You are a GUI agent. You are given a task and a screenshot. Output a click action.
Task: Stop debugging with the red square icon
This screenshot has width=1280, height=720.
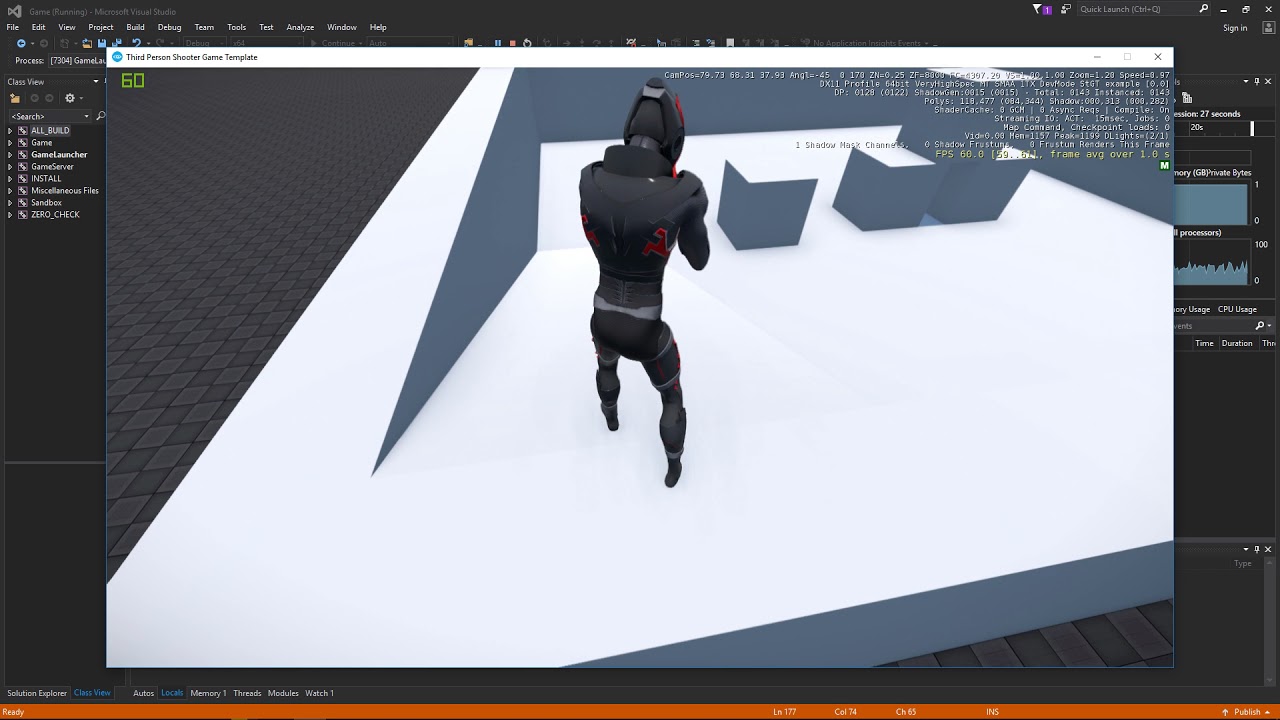click(512, 44)
